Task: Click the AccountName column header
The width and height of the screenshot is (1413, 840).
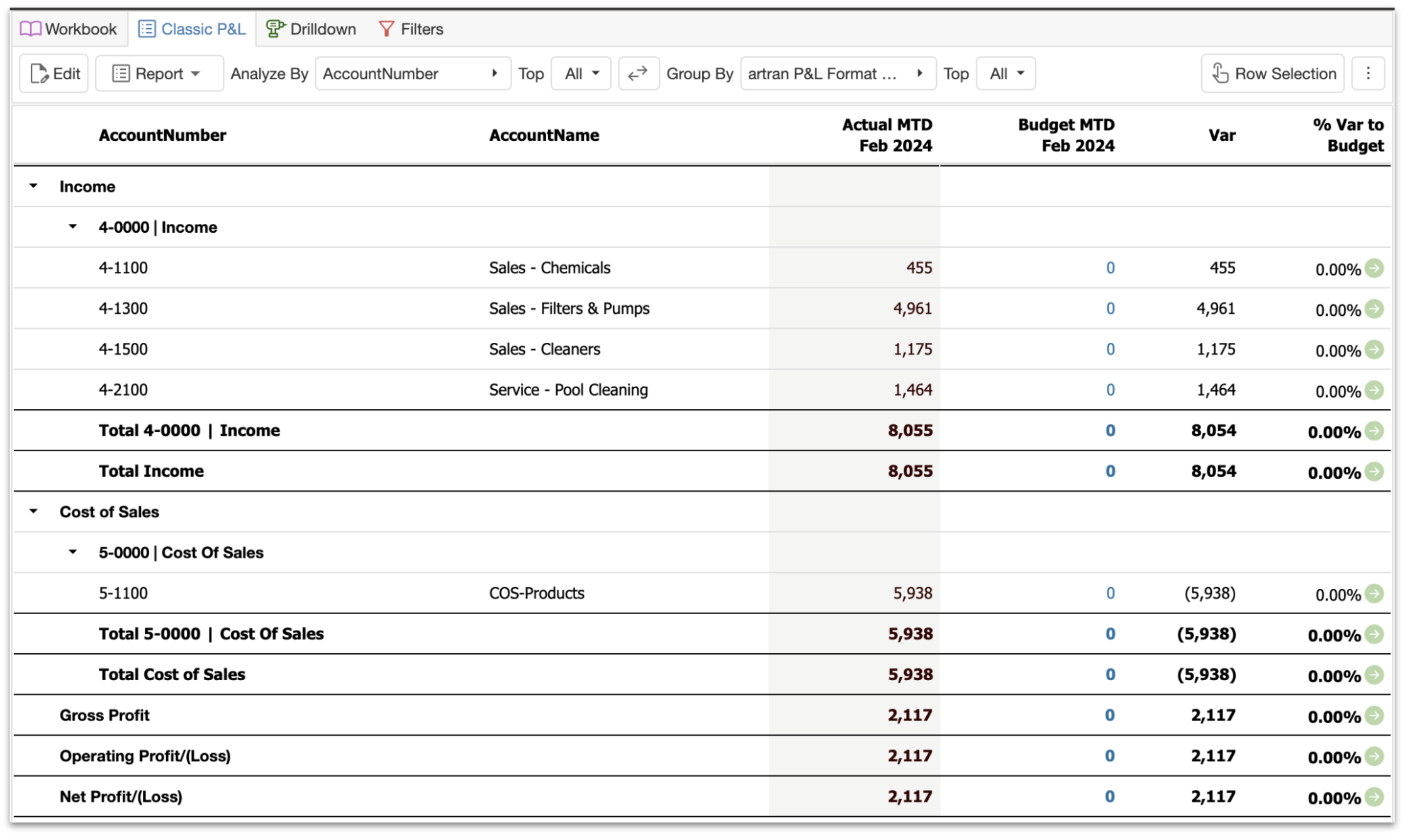Action: [x=544, y=135]
